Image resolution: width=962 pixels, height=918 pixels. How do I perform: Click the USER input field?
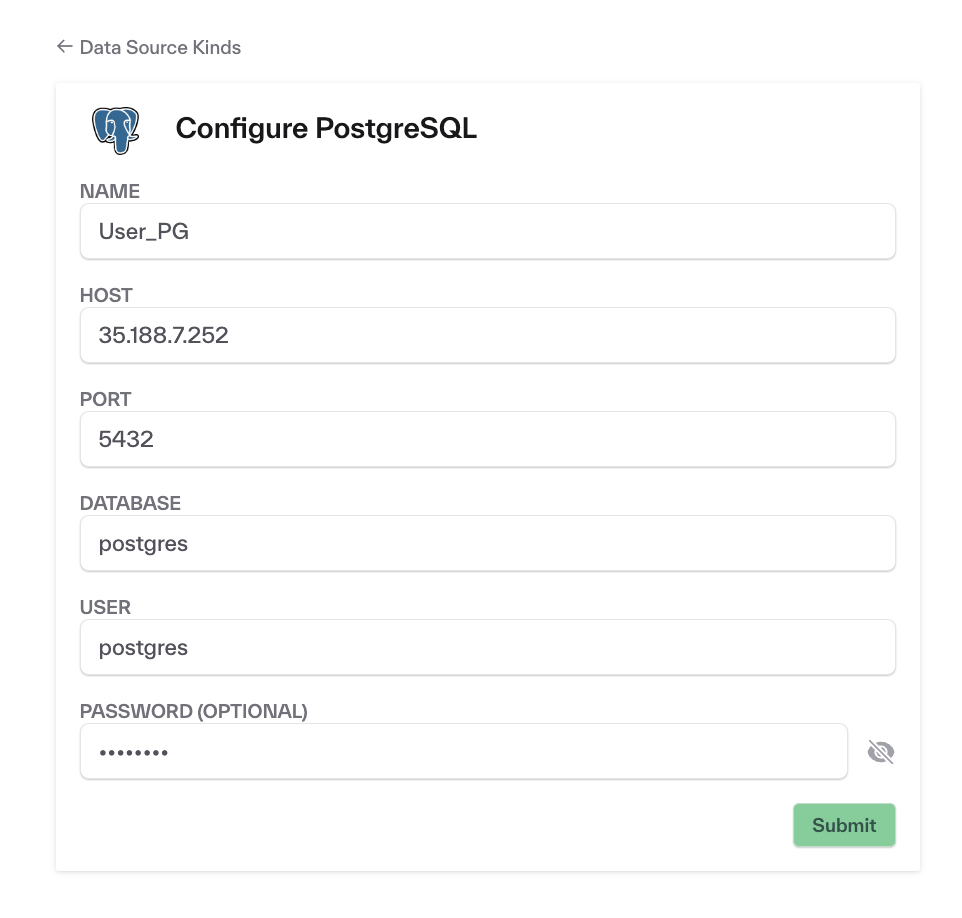(x=487, y=647)
